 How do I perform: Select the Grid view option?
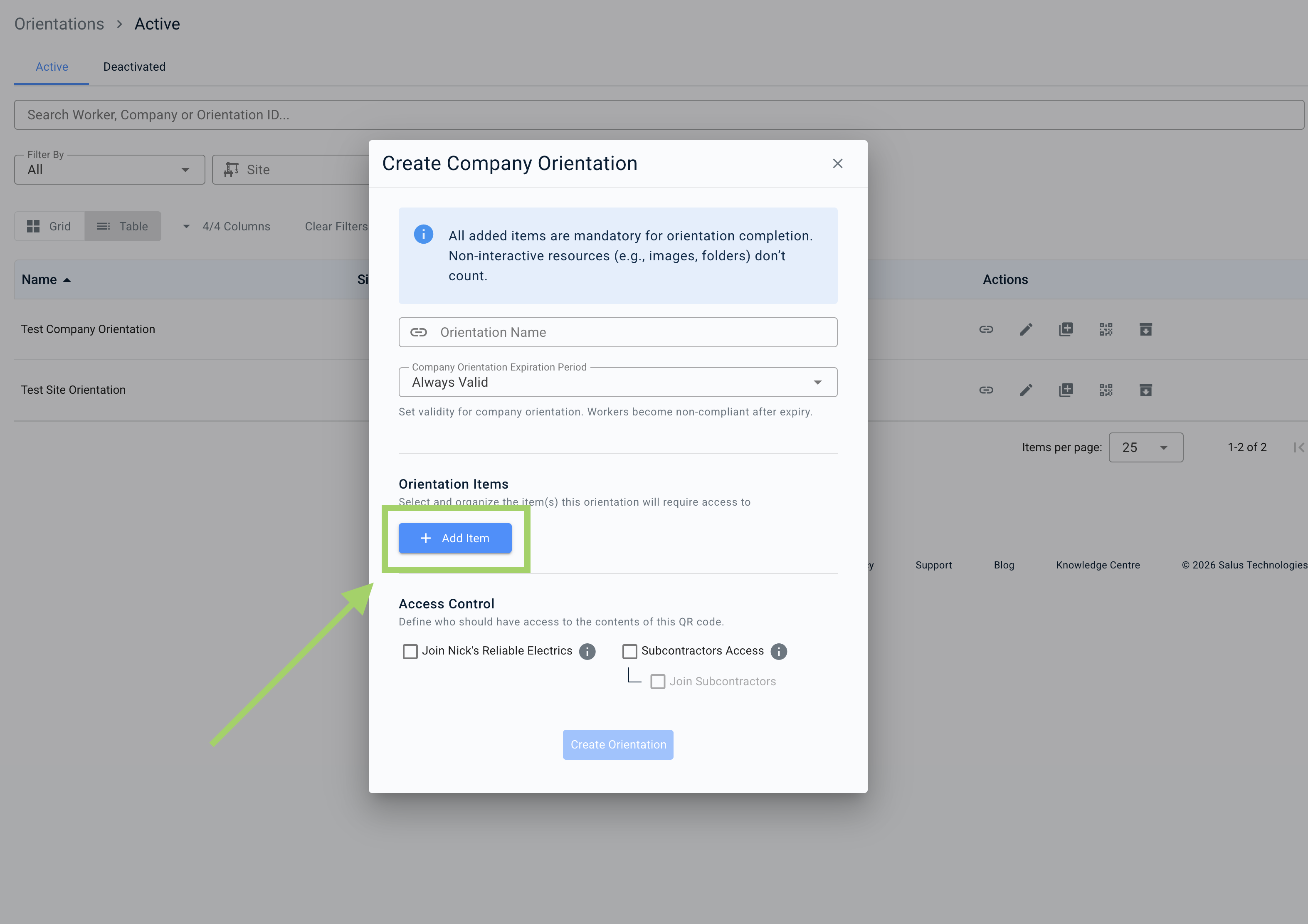point(49,226)
